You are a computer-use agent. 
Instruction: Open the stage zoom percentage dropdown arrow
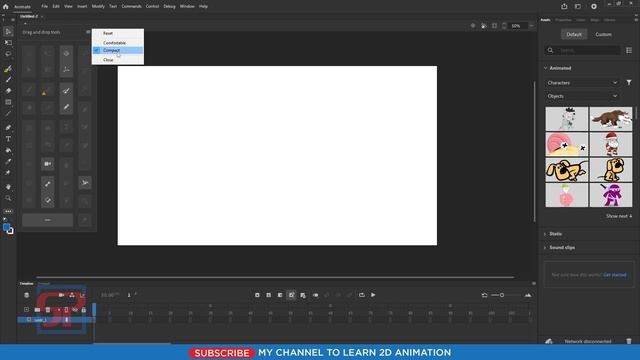[x=531, y=26]
